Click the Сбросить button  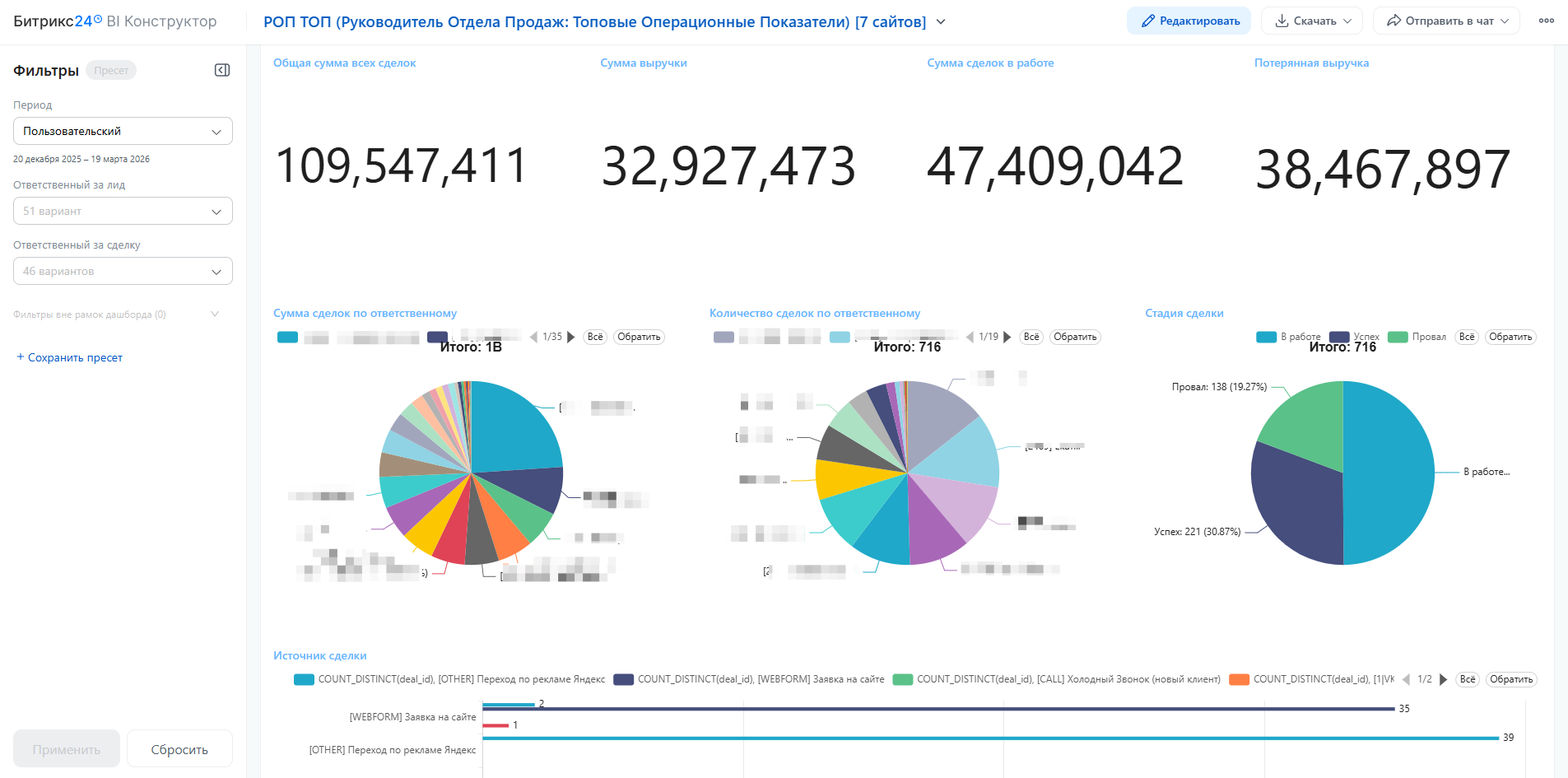coord(179,749)
